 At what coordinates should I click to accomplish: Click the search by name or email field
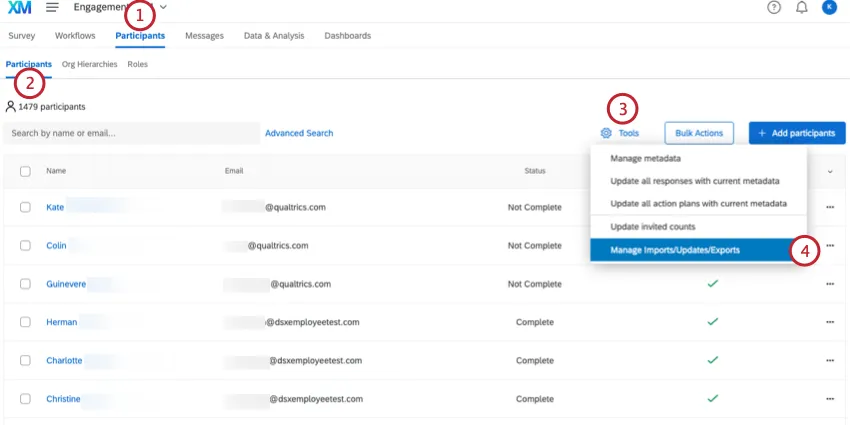[130, 133]
